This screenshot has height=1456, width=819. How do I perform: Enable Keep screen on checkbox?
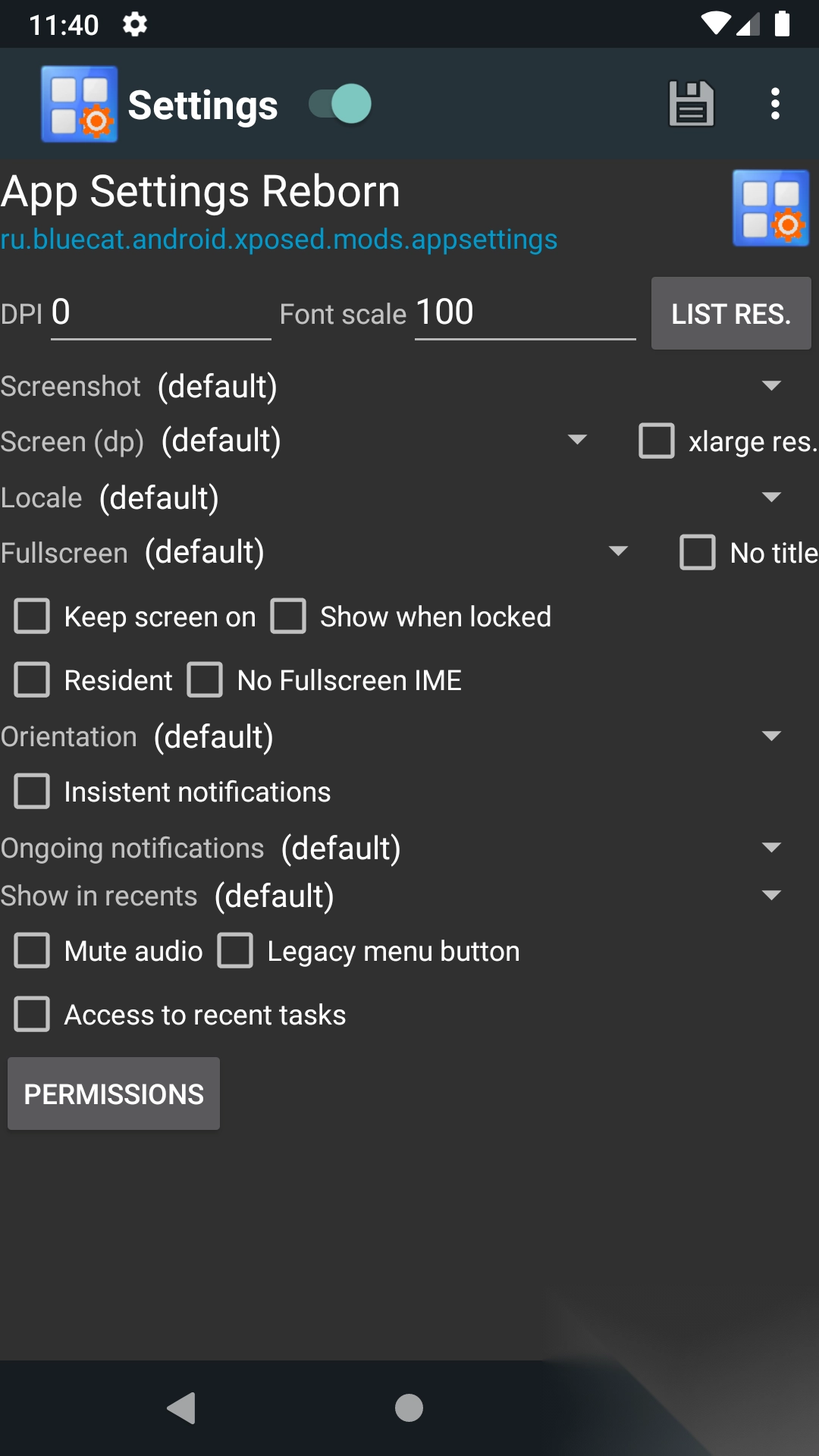coord(33,617)
